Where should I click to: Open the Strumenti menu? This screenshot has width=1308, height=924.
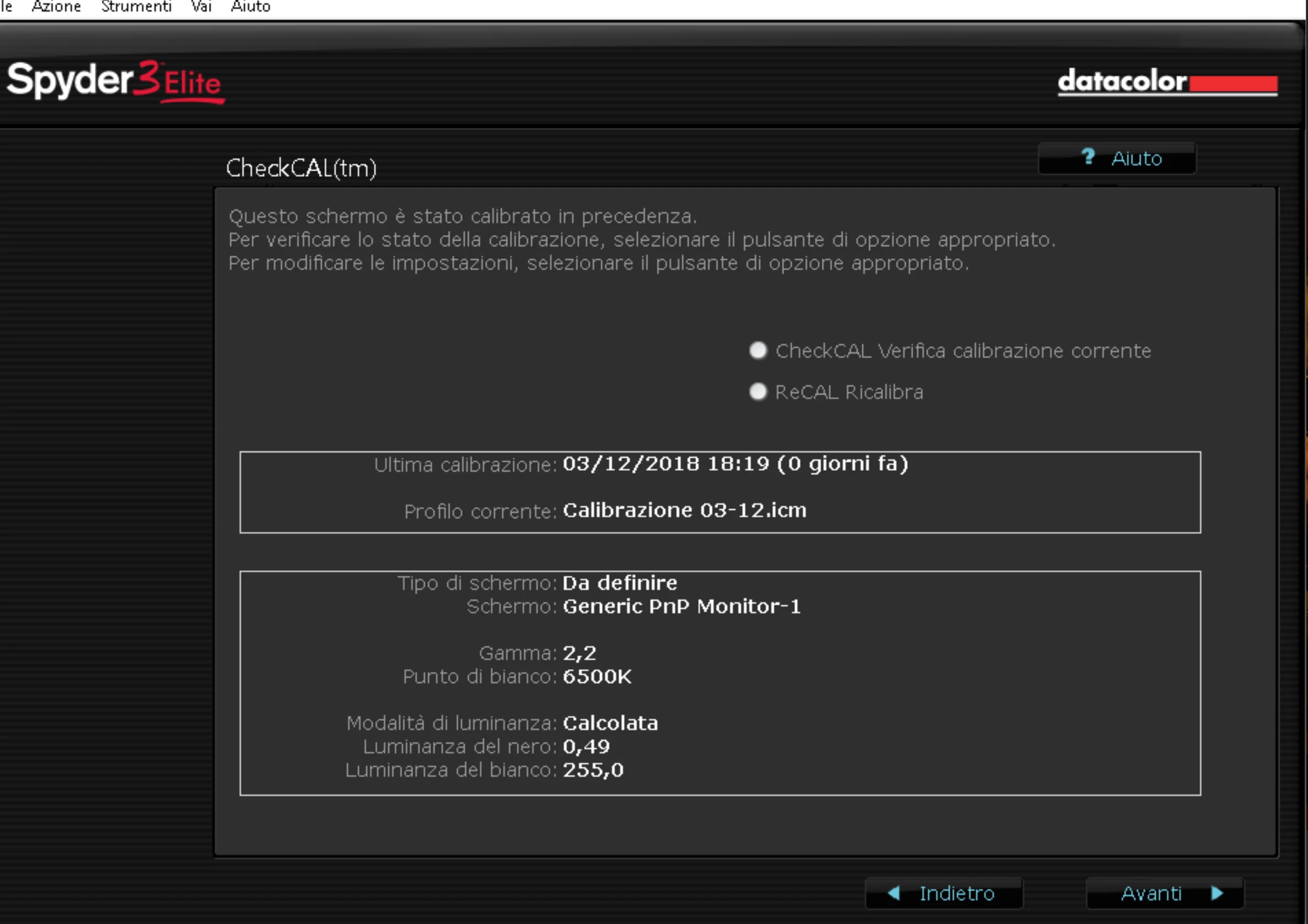point(136,7)
